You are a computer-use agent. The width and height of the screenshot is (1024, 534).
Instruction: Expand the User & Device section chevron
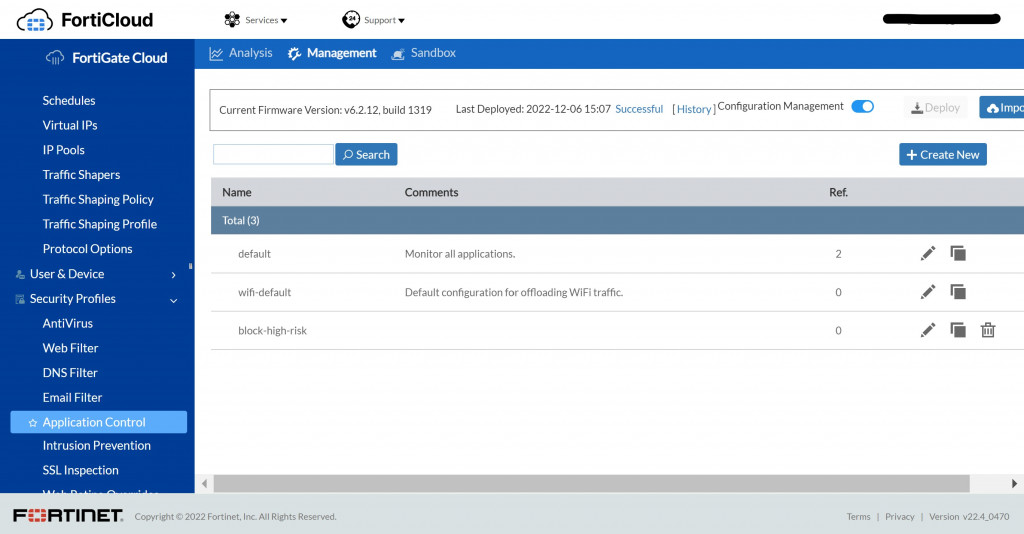[x=174, y=275]
